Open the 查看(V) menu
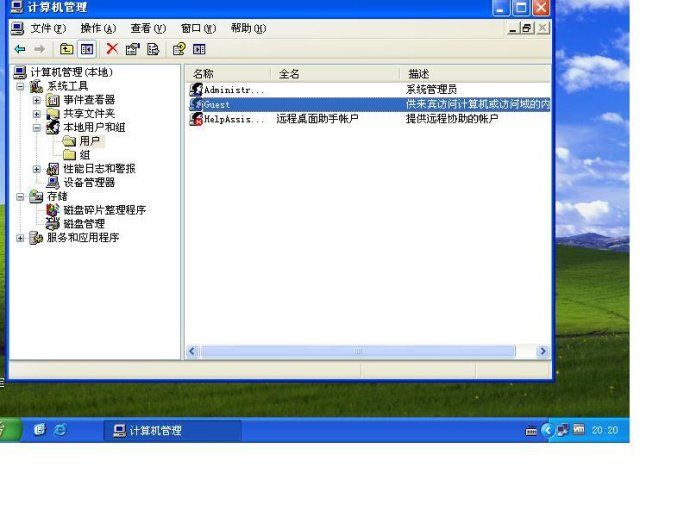Screen dimensions: 690x517 (x=148, y=29)
